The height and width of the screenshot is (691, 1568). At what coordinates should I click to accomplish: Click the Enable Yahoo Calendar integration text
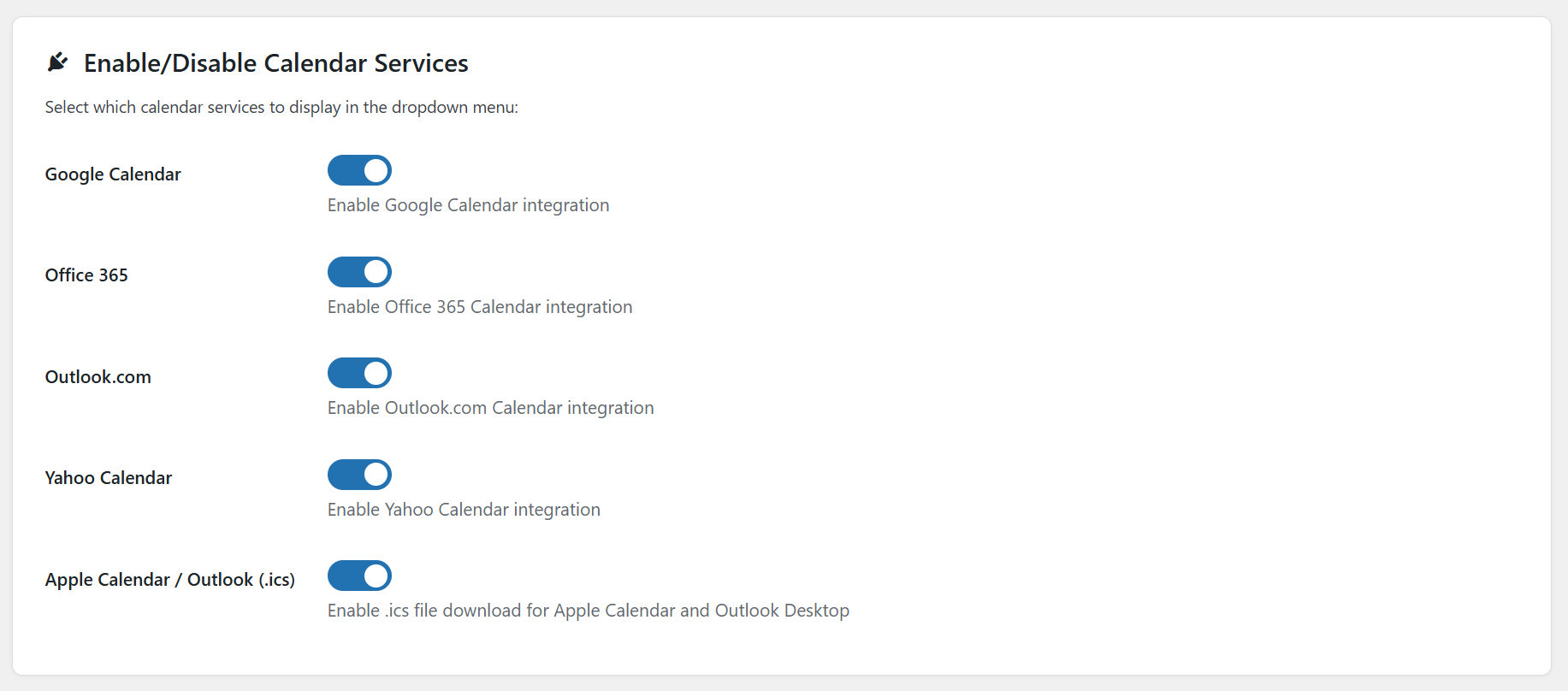(x=464, y=509)
